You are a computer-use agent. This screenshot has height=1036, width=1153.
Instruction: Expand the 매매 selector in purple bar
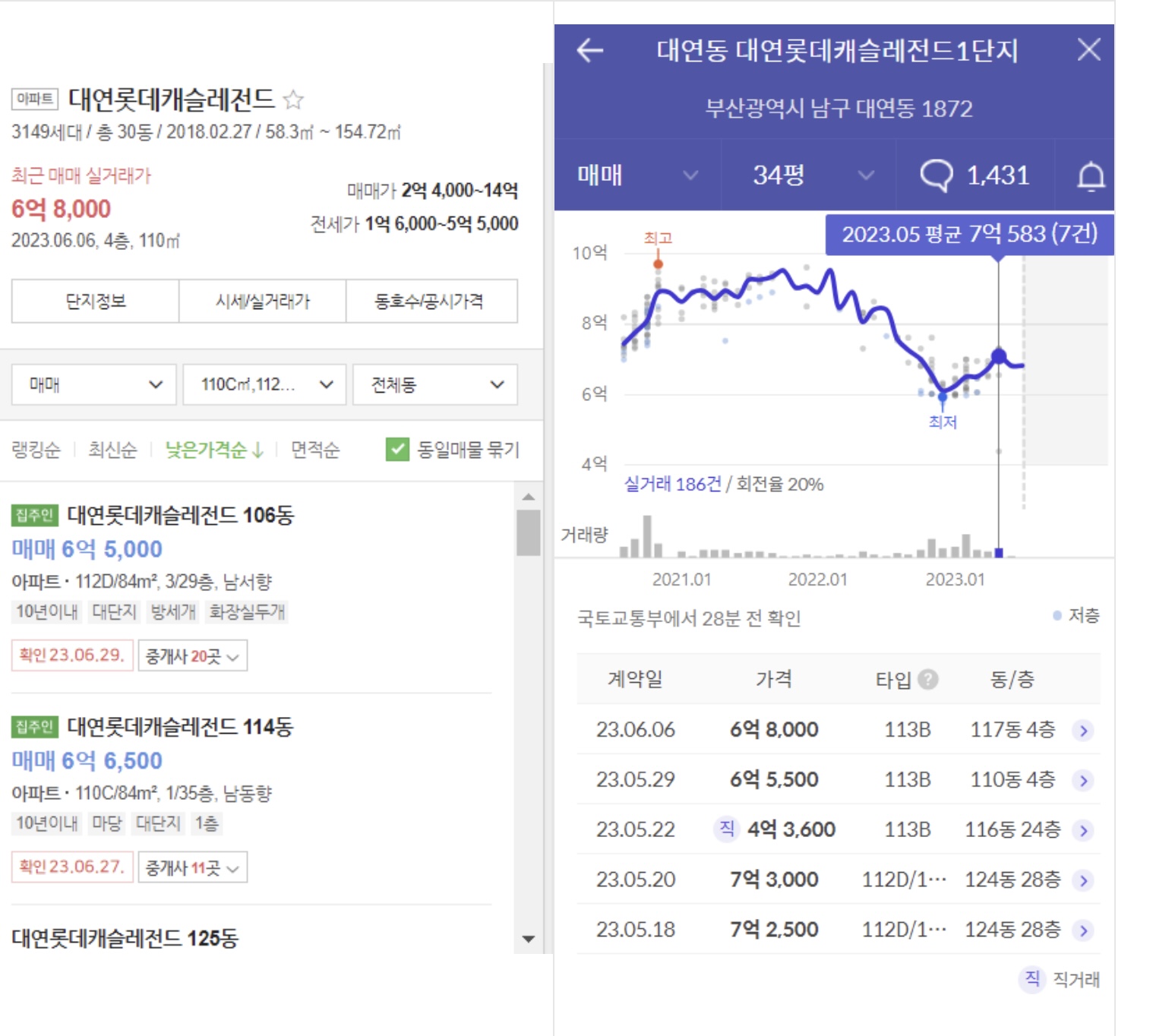point(637,175)
